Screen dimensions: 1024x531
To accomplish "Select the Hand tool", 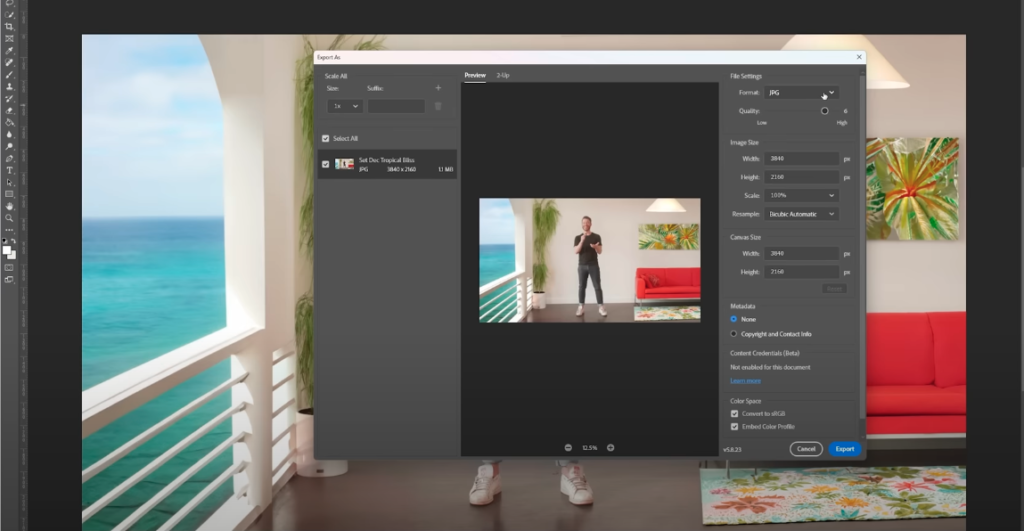I will click(9, 205).
